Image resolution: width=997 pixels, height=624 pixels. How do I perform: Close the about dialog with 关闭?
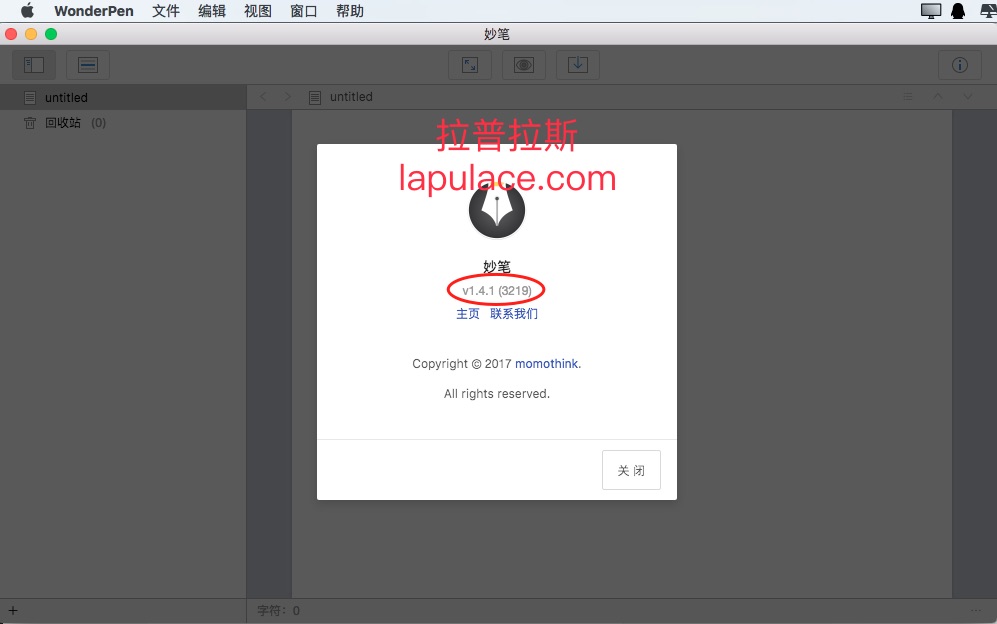click(x=631, y=470)
